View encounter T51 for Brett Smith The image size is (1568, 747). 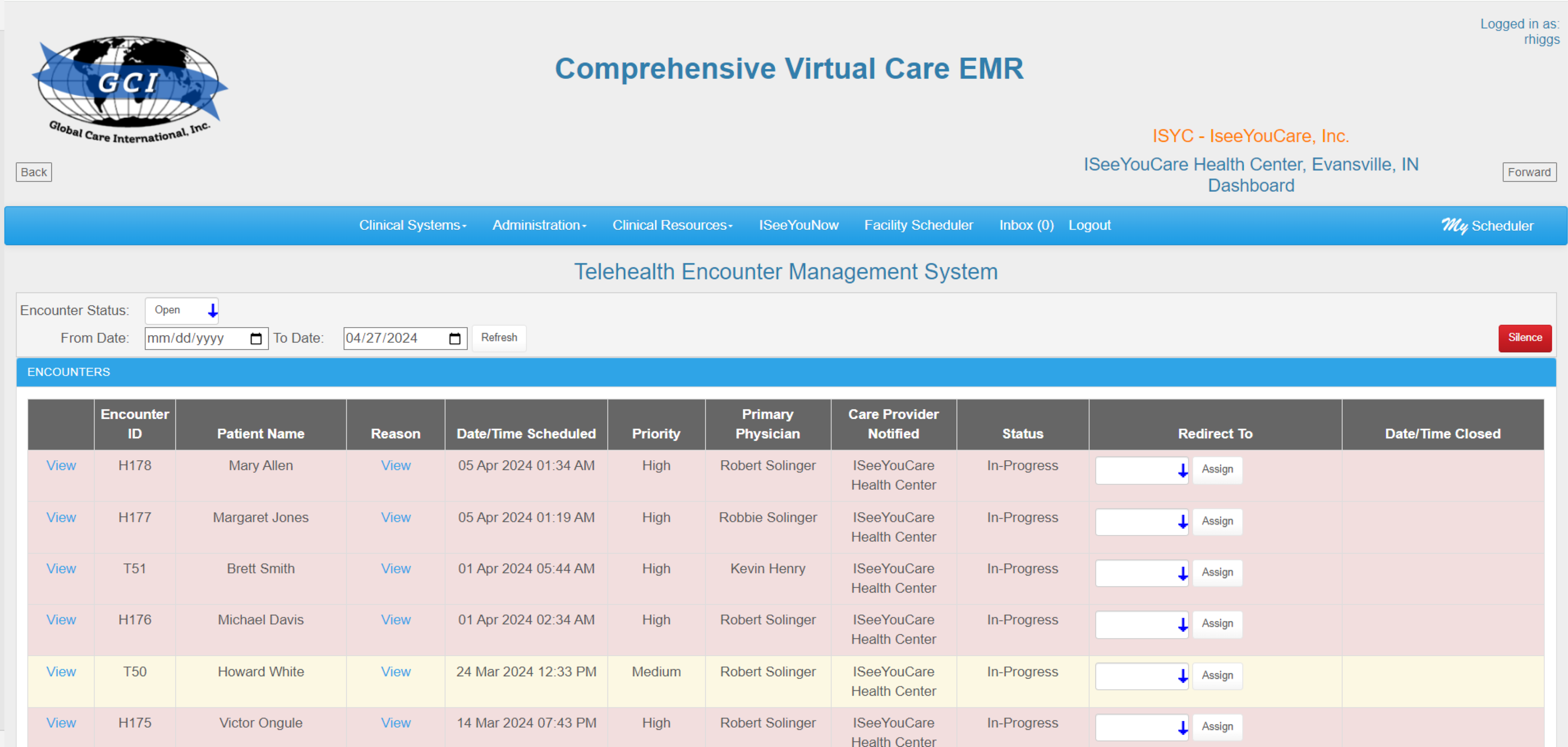click(x=61, y=569)
